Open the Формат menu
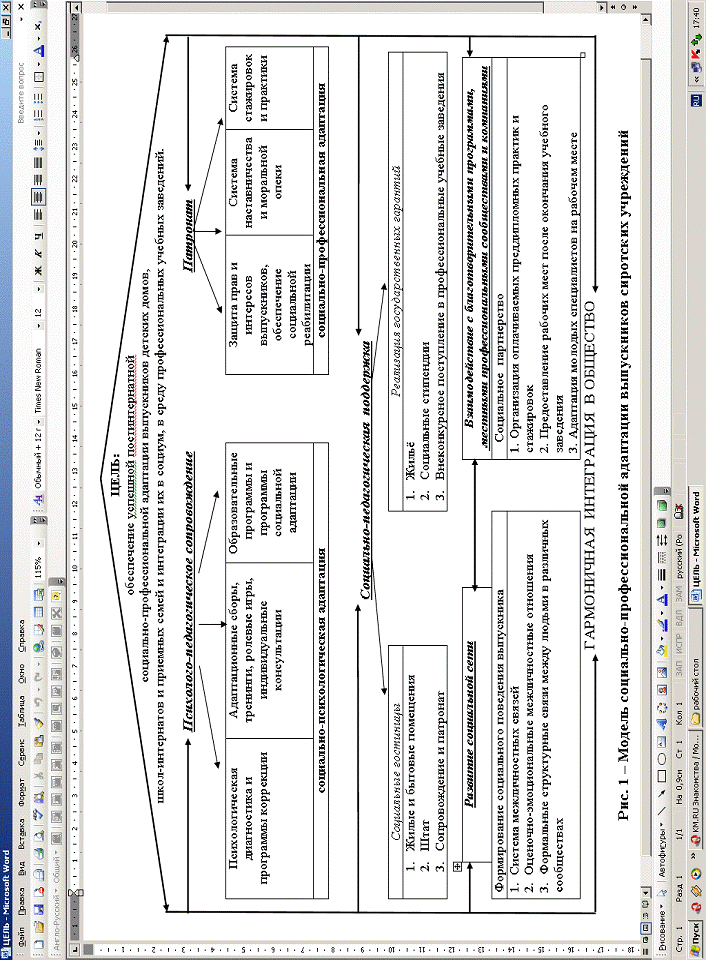 (21, 792)
